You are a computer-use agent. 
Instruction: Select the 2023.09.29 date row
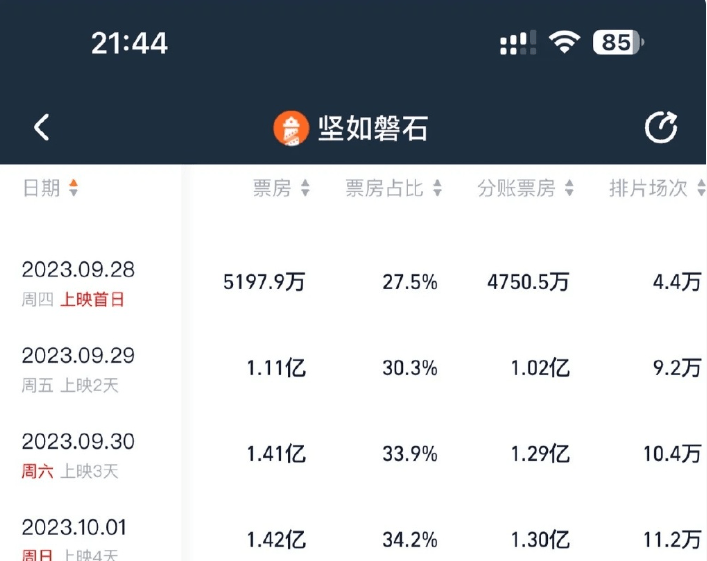coord(78,368)
